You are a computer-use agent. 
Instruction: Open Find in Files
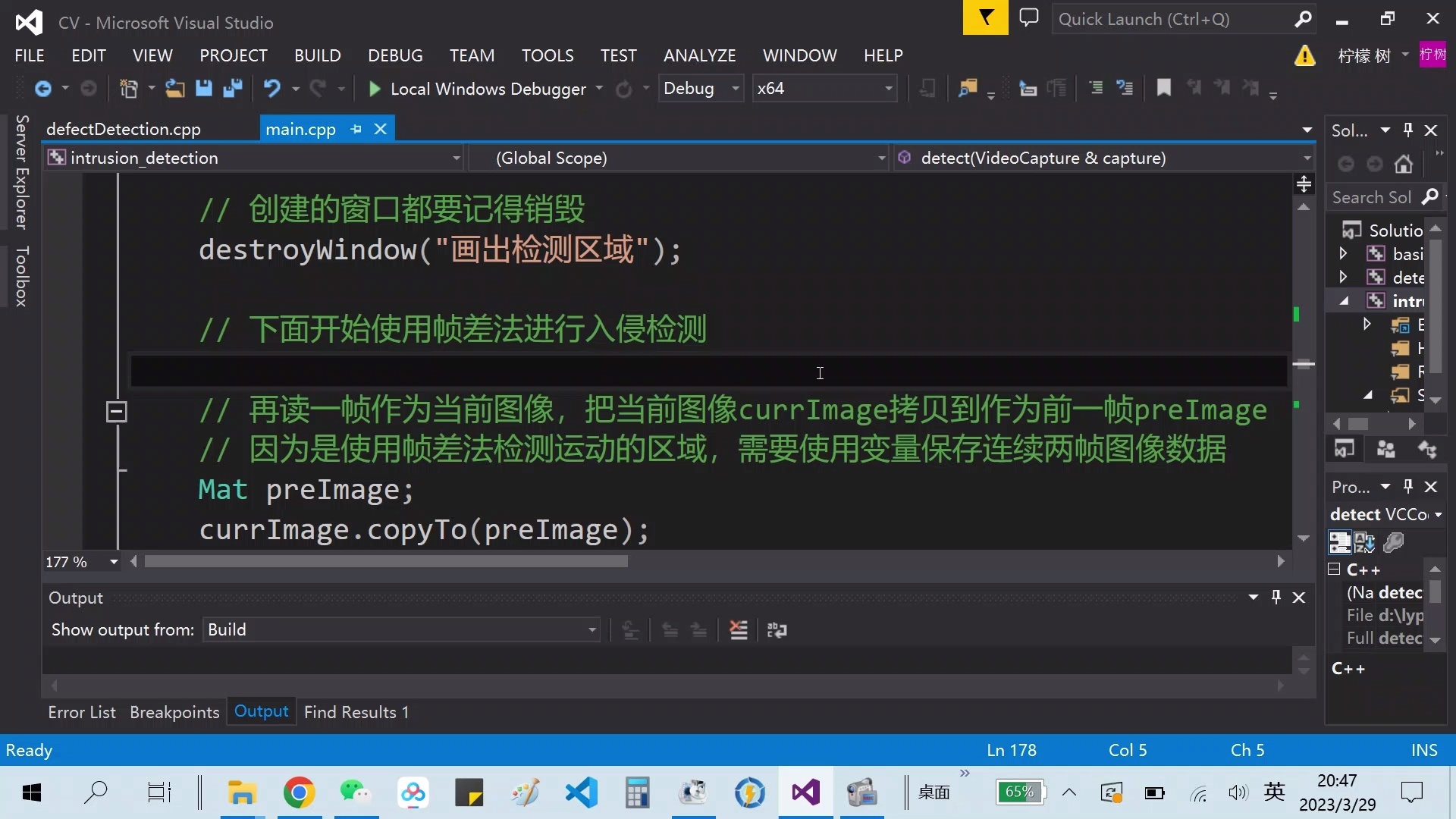(x=968, y=88)
